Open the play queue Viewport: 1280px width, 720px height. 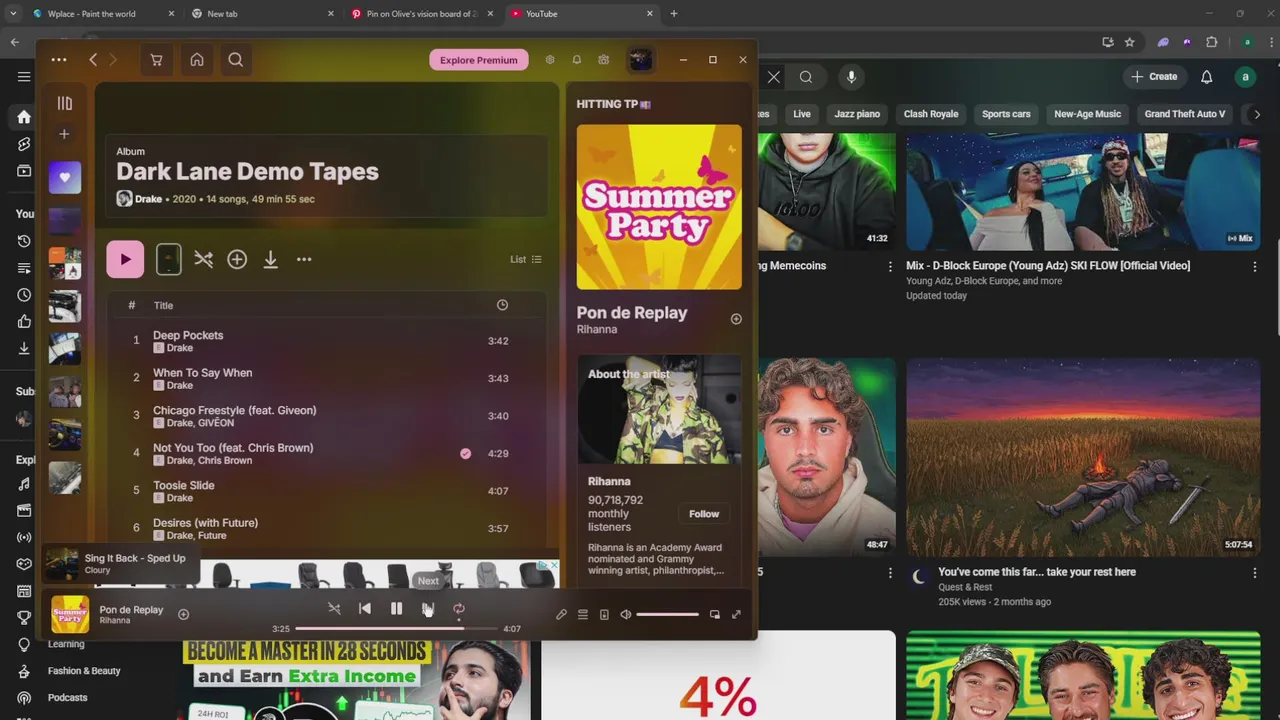tap(583, 615)
